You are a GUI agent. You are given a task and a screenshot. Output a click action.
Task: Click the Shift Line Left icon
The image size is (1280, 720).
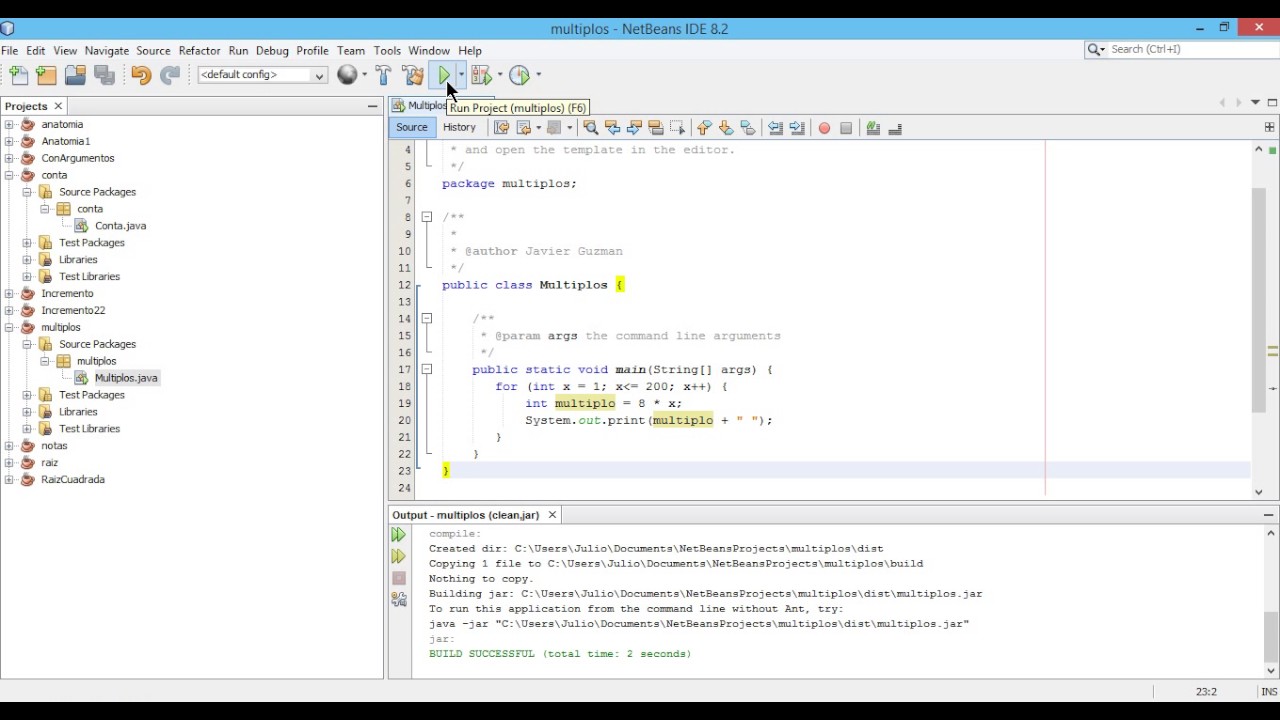[775, 128]
